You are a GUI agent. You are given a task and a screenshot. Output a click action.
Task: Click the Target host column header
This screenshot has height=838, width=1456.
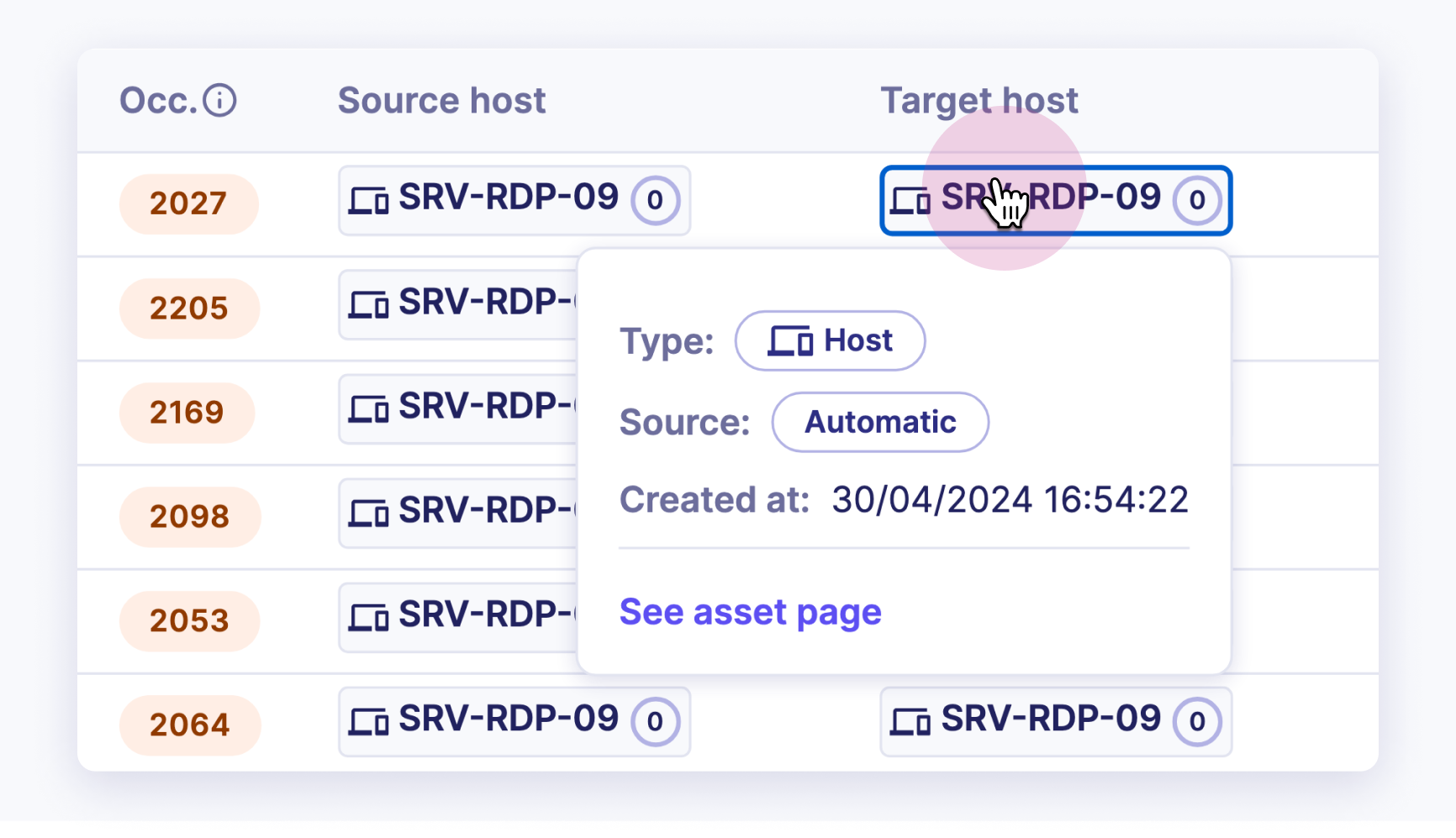click(979, 101)
